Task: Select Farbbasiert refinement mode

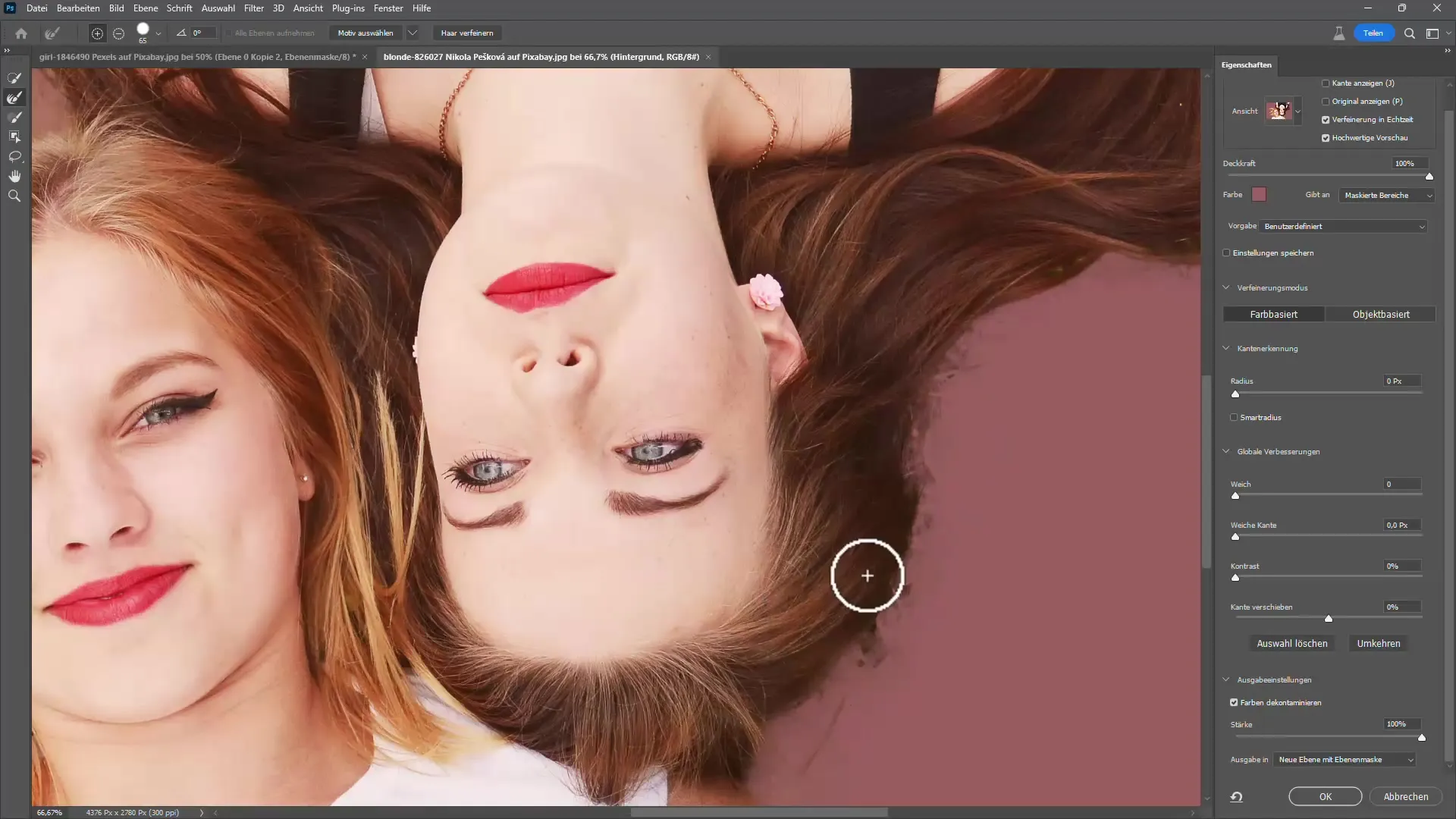Action: pyautogui.click(x=1273, y=315)
